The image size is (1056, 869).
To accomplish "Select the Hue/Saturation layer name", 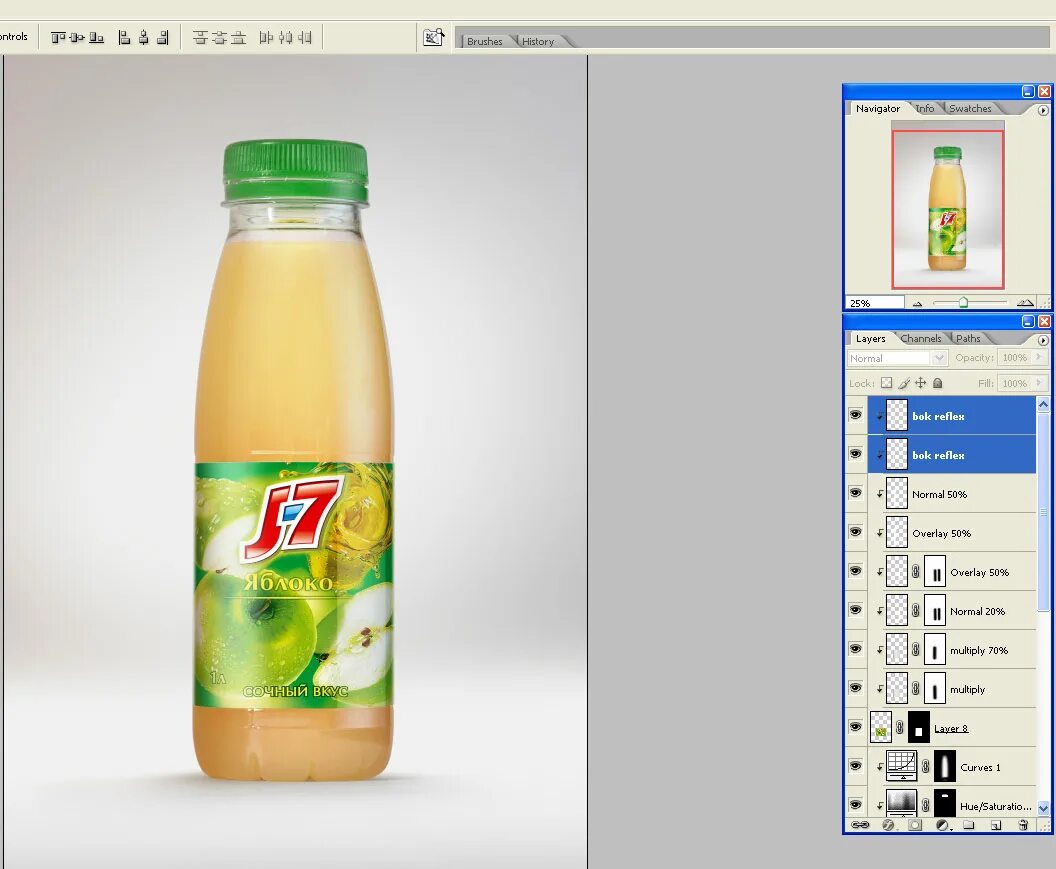I will pyautogui.click(x=995, y=806).
